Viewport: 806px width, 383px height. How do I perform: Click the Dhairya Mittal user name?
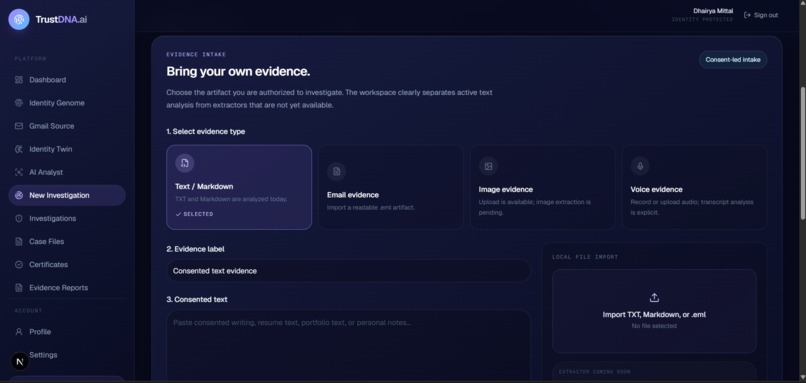pos(713,11)
